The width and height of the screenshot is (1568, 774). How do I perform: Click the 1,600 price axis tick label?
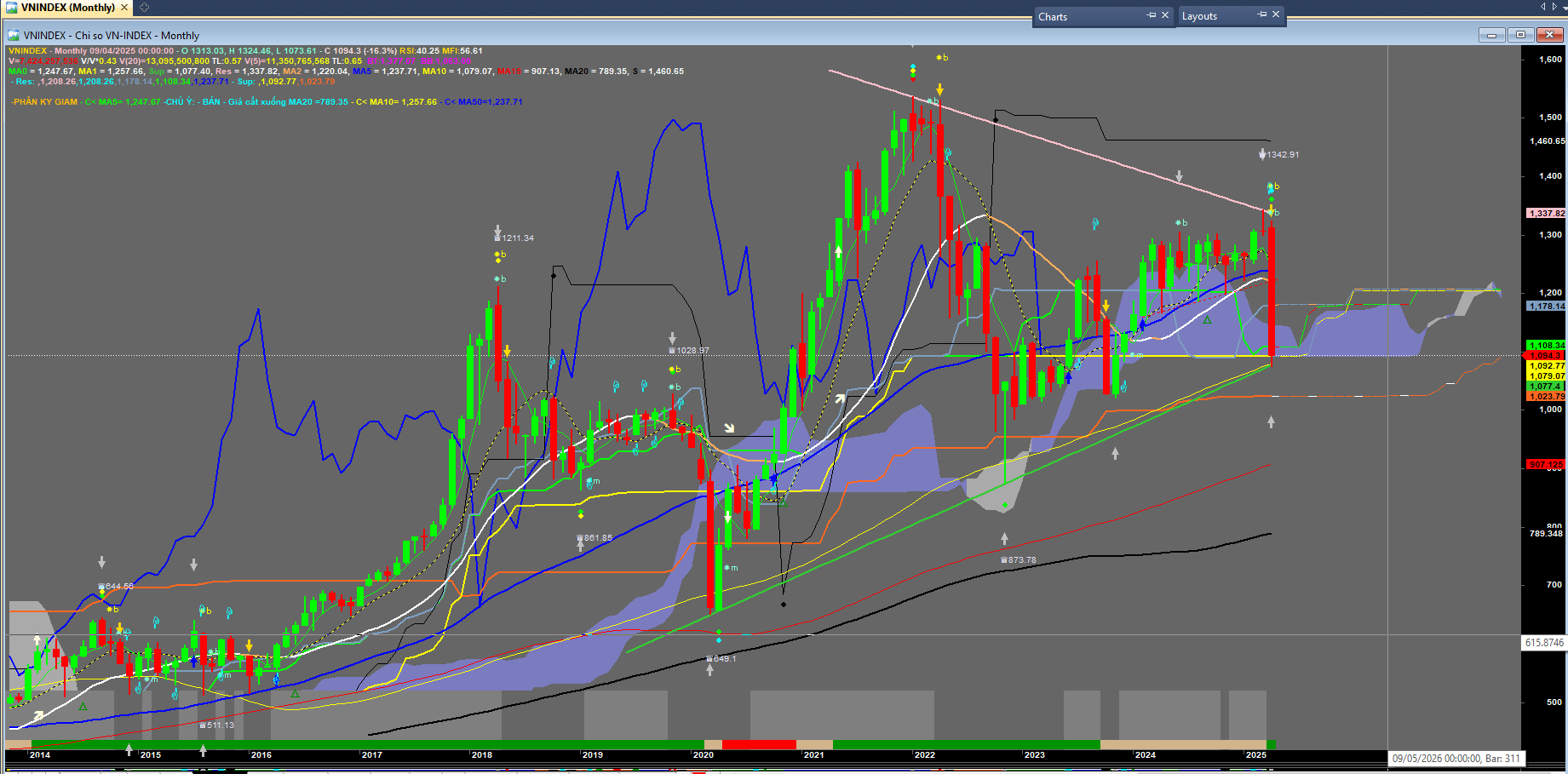point(1551,60)
